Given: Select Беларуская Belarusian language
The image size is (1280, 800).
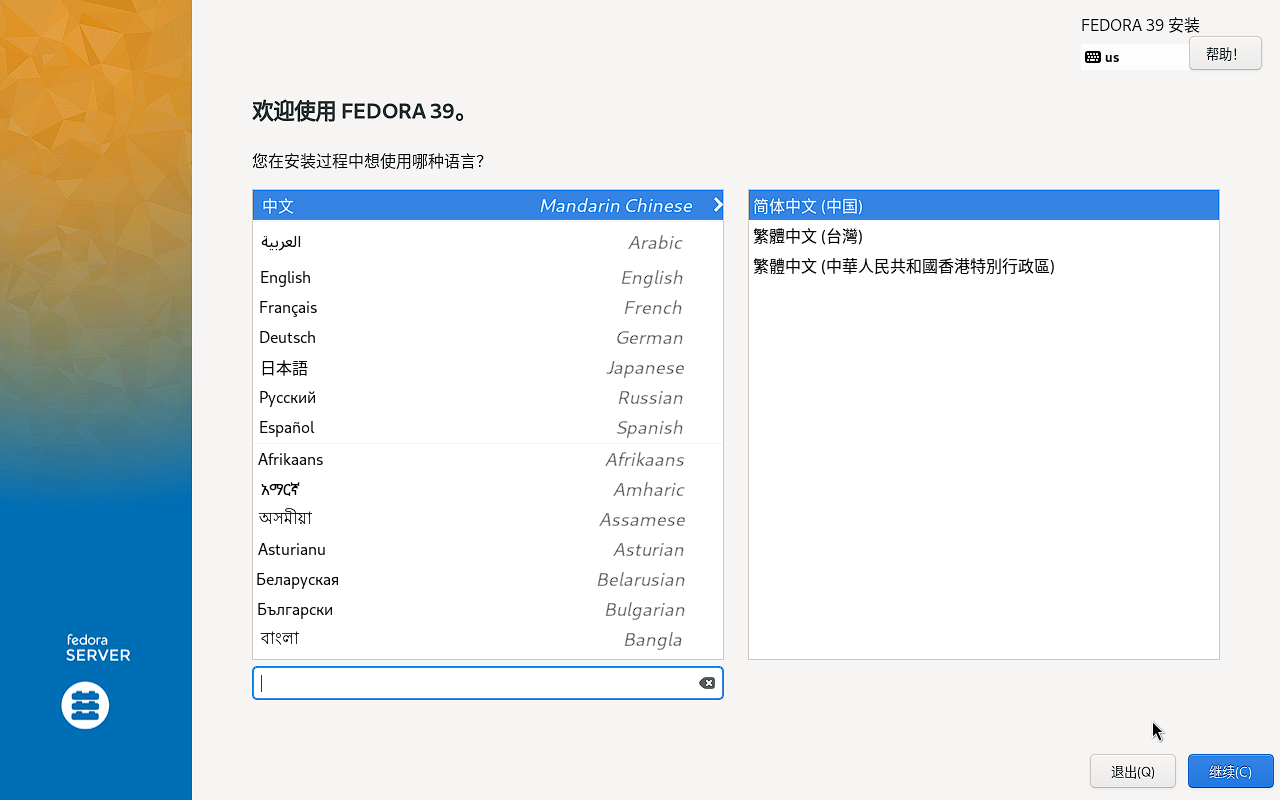Looking at the screenshot, I should point(488,579).
